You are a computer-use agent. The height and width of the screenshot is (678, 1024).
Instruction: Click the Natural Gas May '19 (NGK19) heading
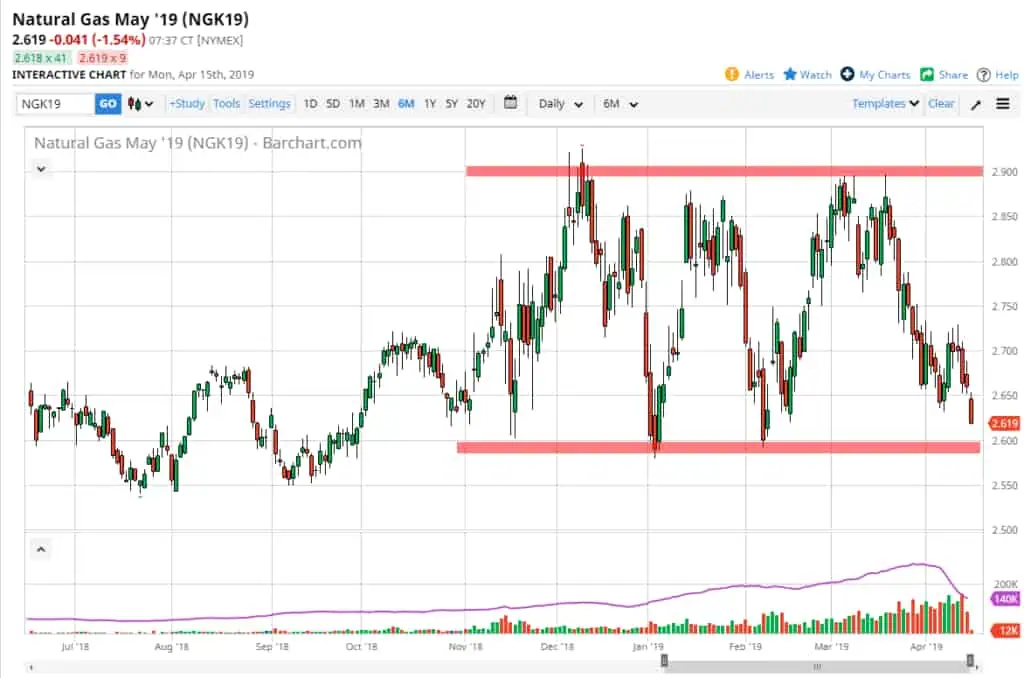(x=131, y=20)
